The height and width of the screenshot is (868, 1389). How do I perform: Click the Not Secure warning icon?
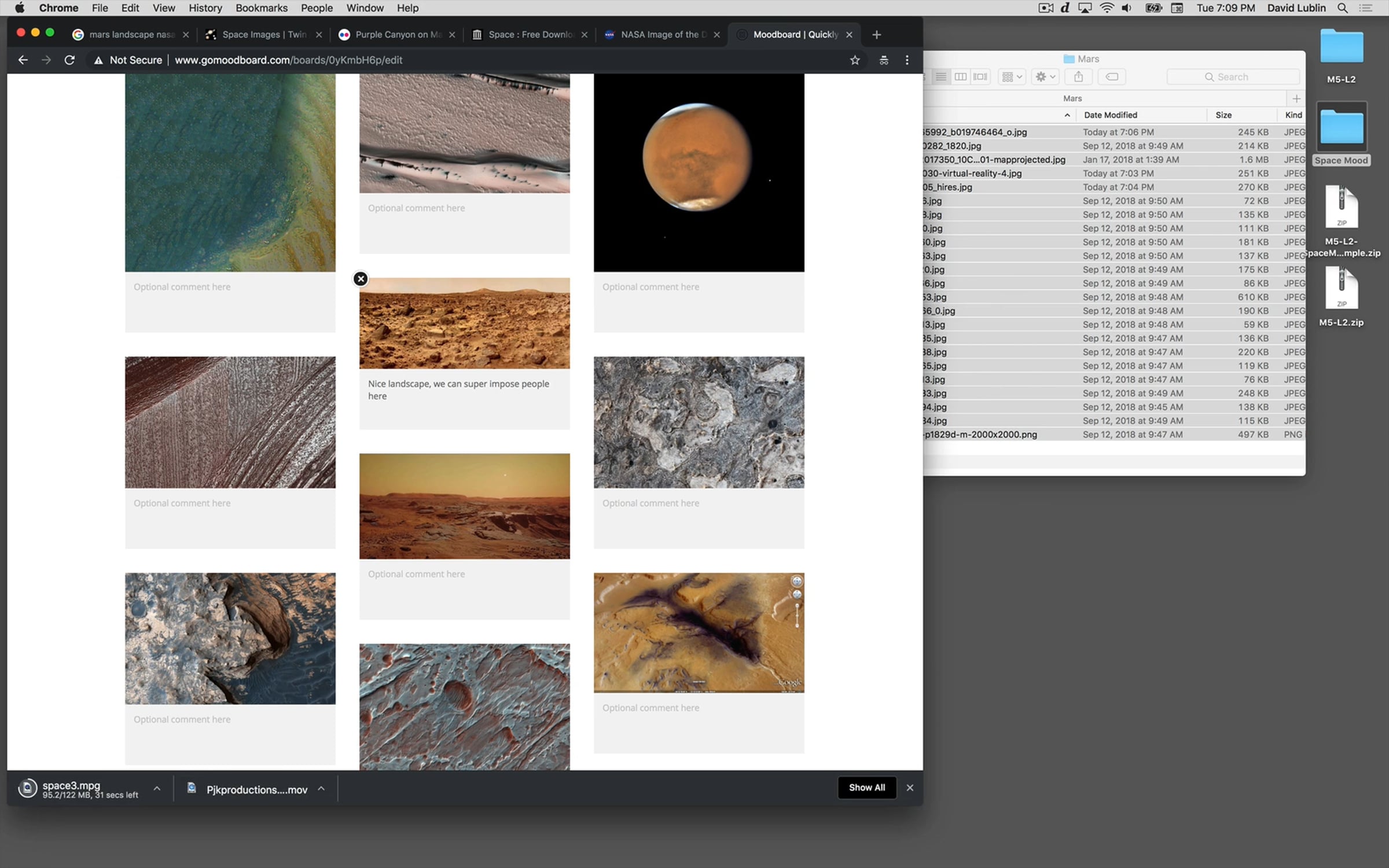click(x=98, y=60)
